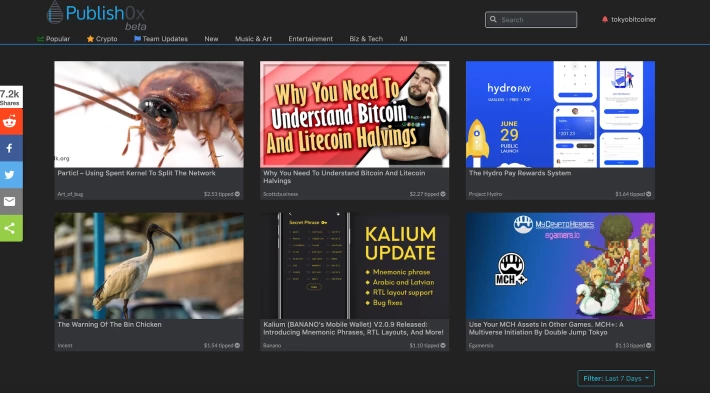The image size is (710, 393).
Task: Expand tip details on Hydro Pay article
Action: click(x=648, y=194)
